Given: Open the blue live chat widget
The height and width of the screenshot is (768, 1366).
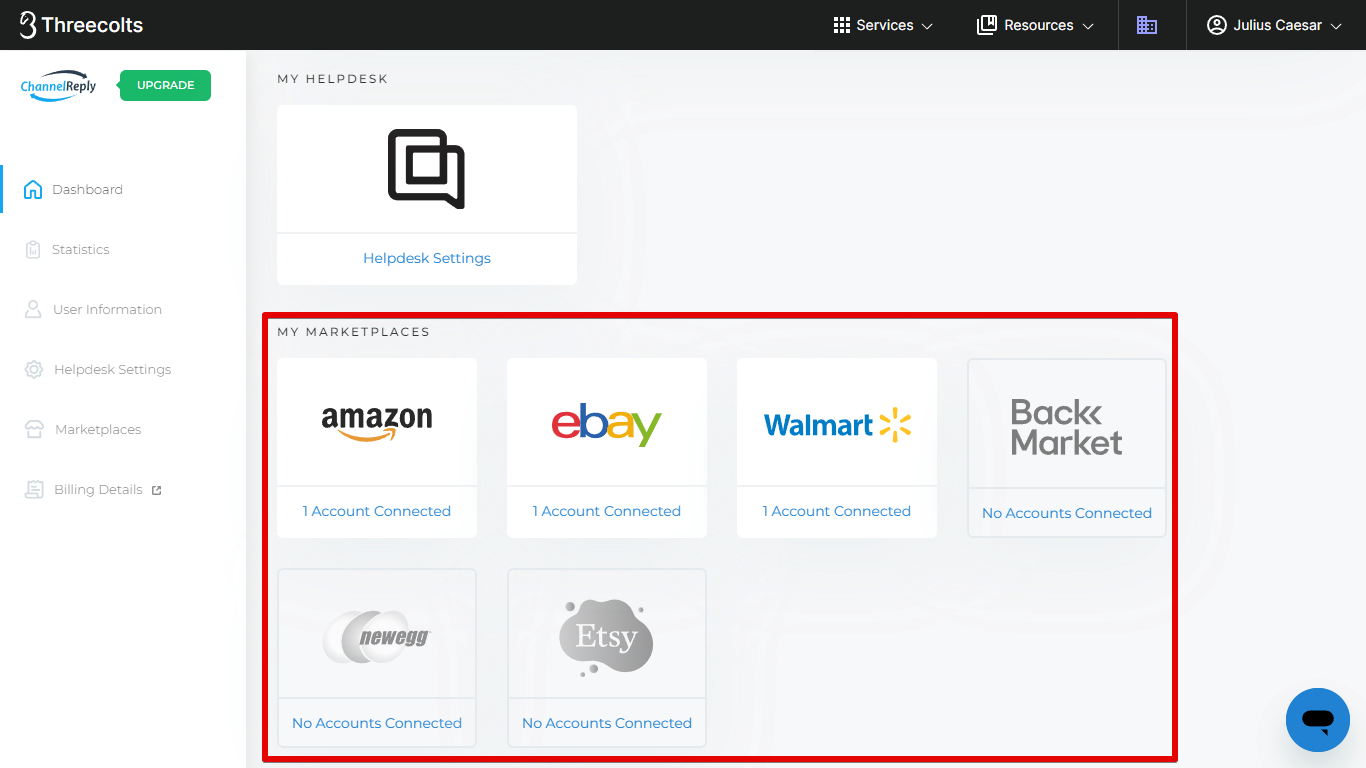Looking at the screenshot, I should point(1318,720).
